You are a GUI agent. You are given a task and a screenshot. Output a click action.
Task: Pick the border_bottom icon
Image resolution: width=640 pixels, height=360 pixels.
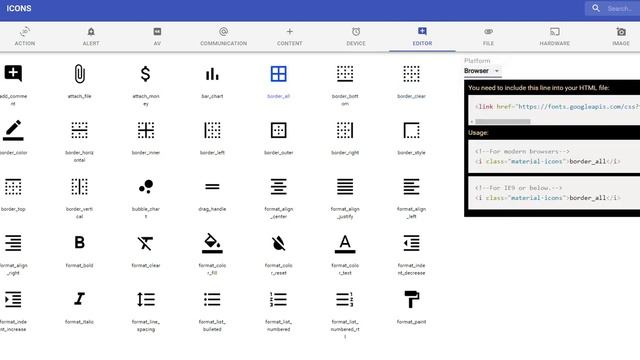(x=345, y=74)
